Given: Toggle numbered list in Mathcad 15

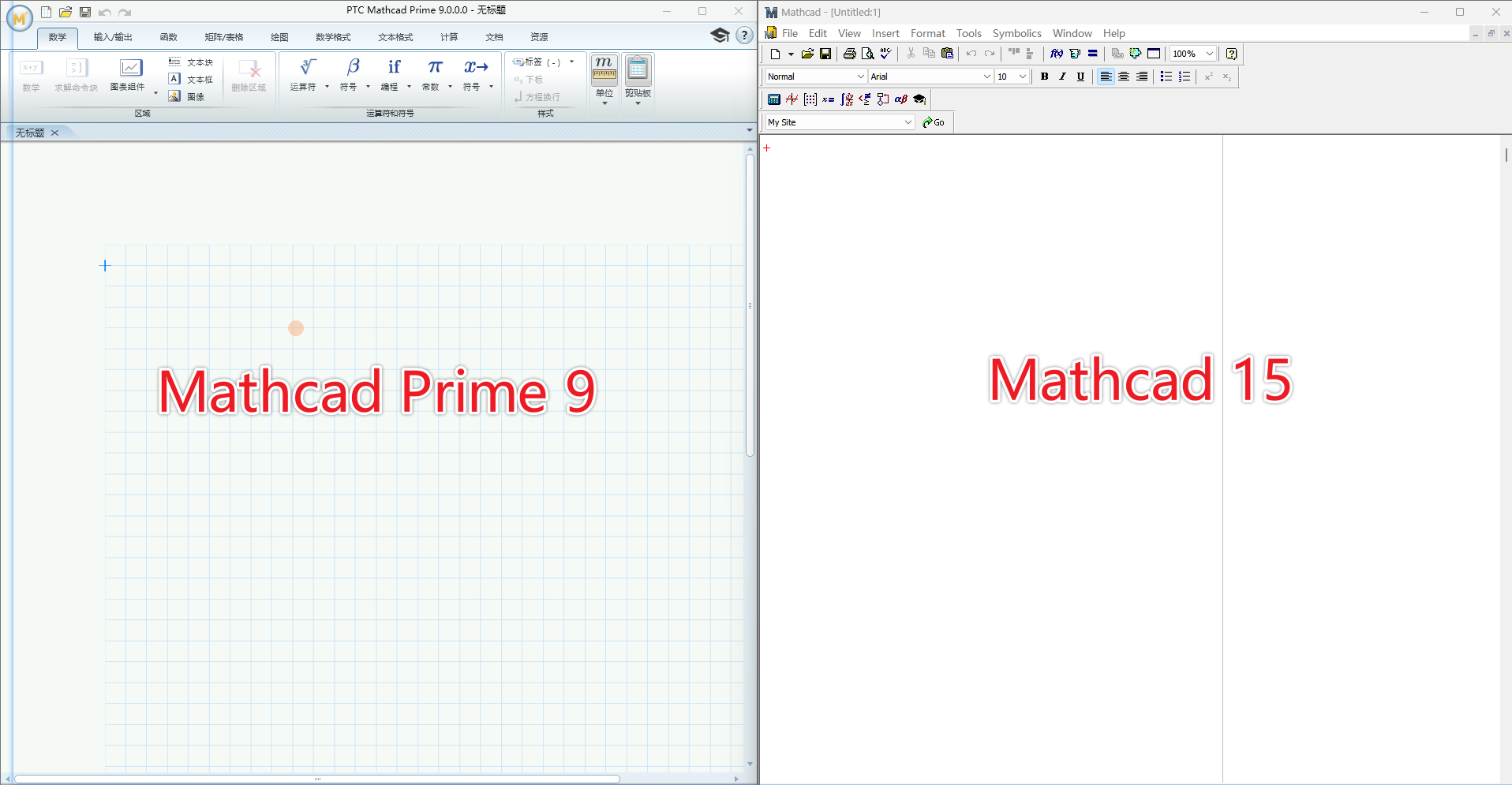Looking at the screenshot, I should 1185,77.
